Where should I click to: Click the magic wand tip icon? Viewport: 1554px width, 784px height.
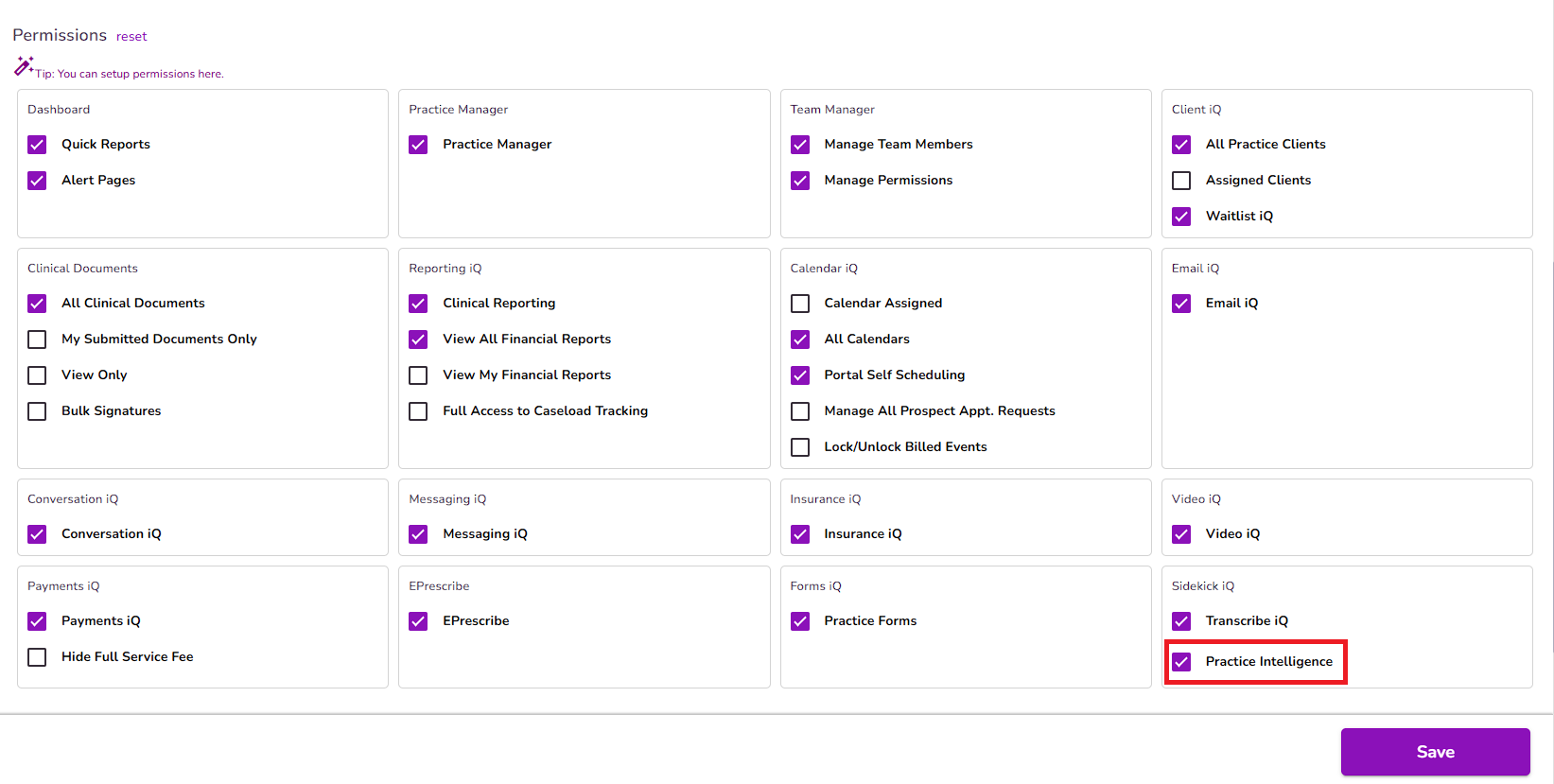tap(24, 66)
